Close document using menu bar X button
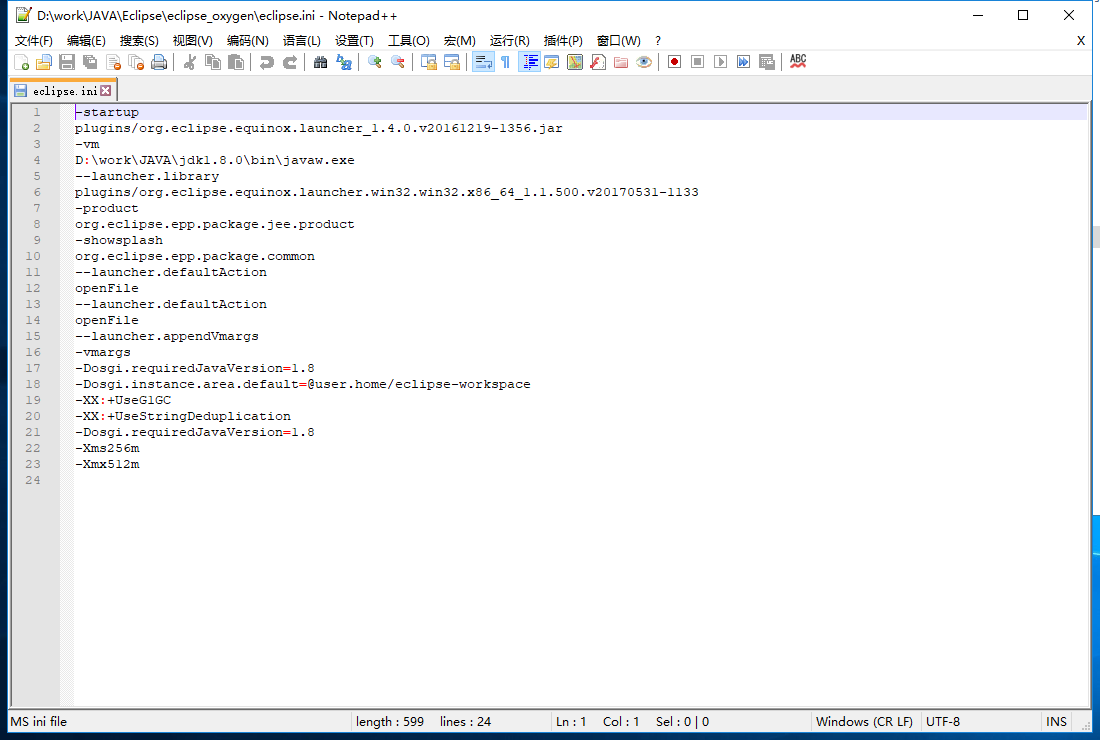1100x740 pixels. click(1080, 41)
